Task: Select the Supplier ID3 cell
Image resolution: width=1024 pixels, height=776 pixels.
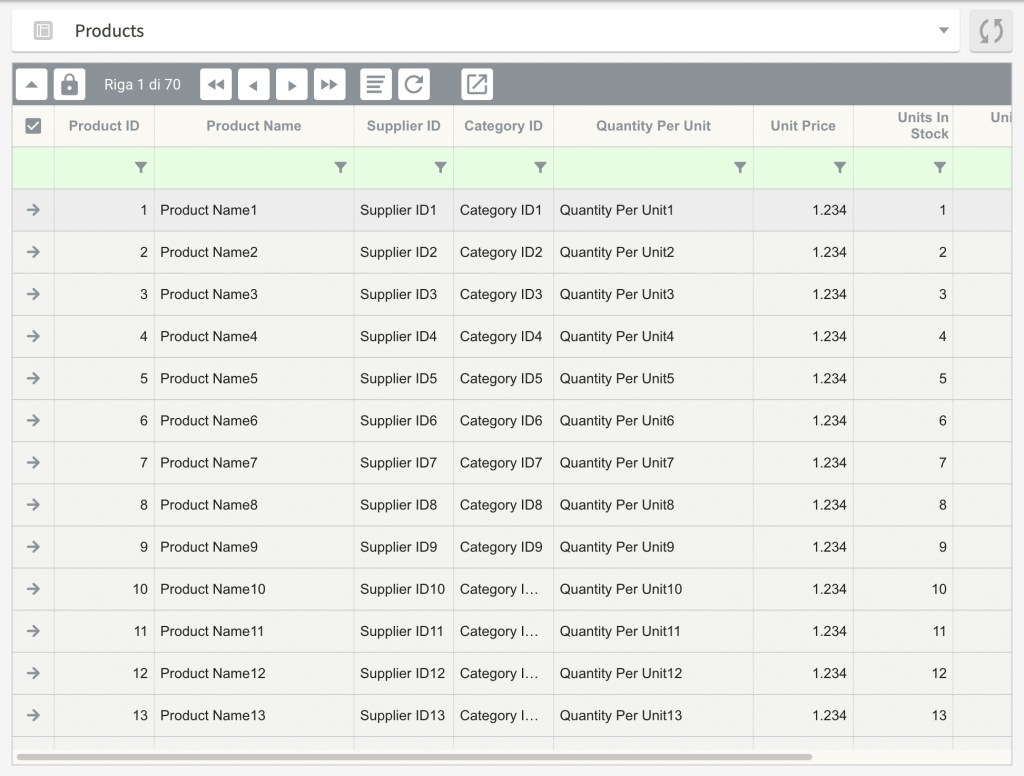Action: coord(404,294)
